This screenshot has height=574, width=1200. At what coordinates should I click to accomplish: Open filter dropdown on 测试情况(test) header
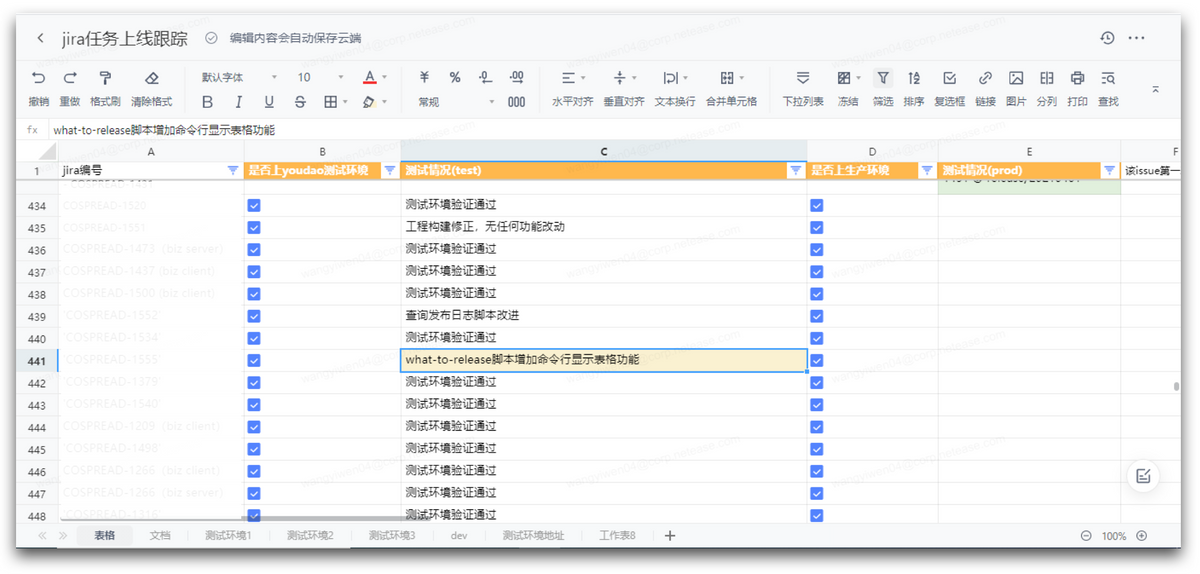click(796, 171)
